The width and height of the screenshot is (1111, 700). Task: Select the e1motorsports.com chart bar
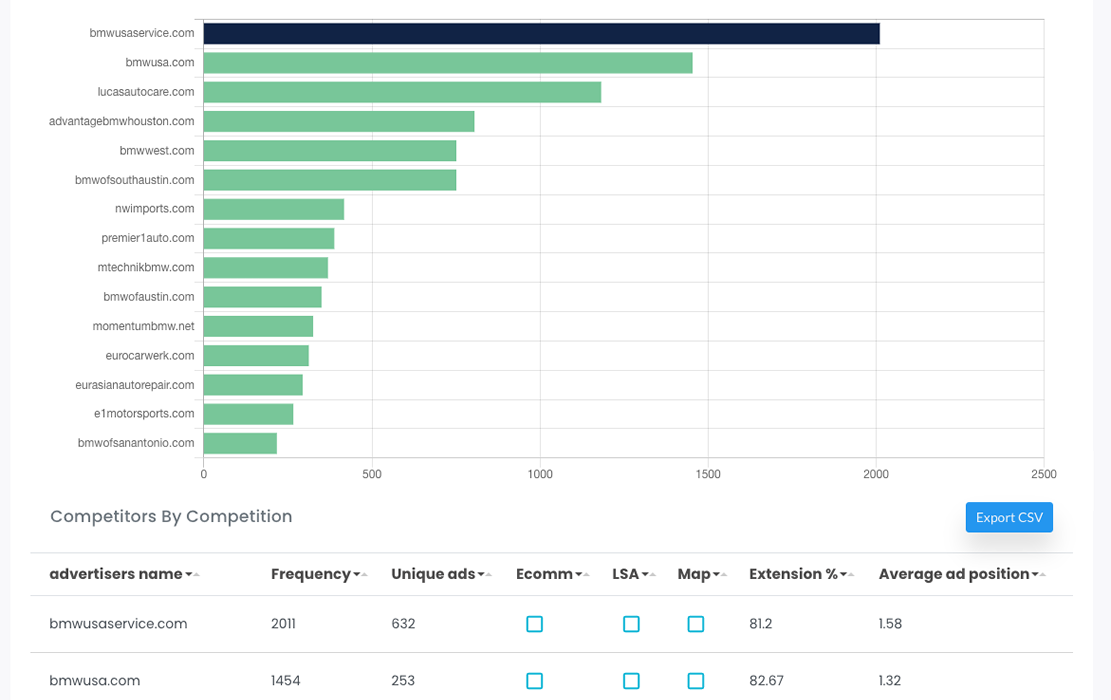(248, 414)
